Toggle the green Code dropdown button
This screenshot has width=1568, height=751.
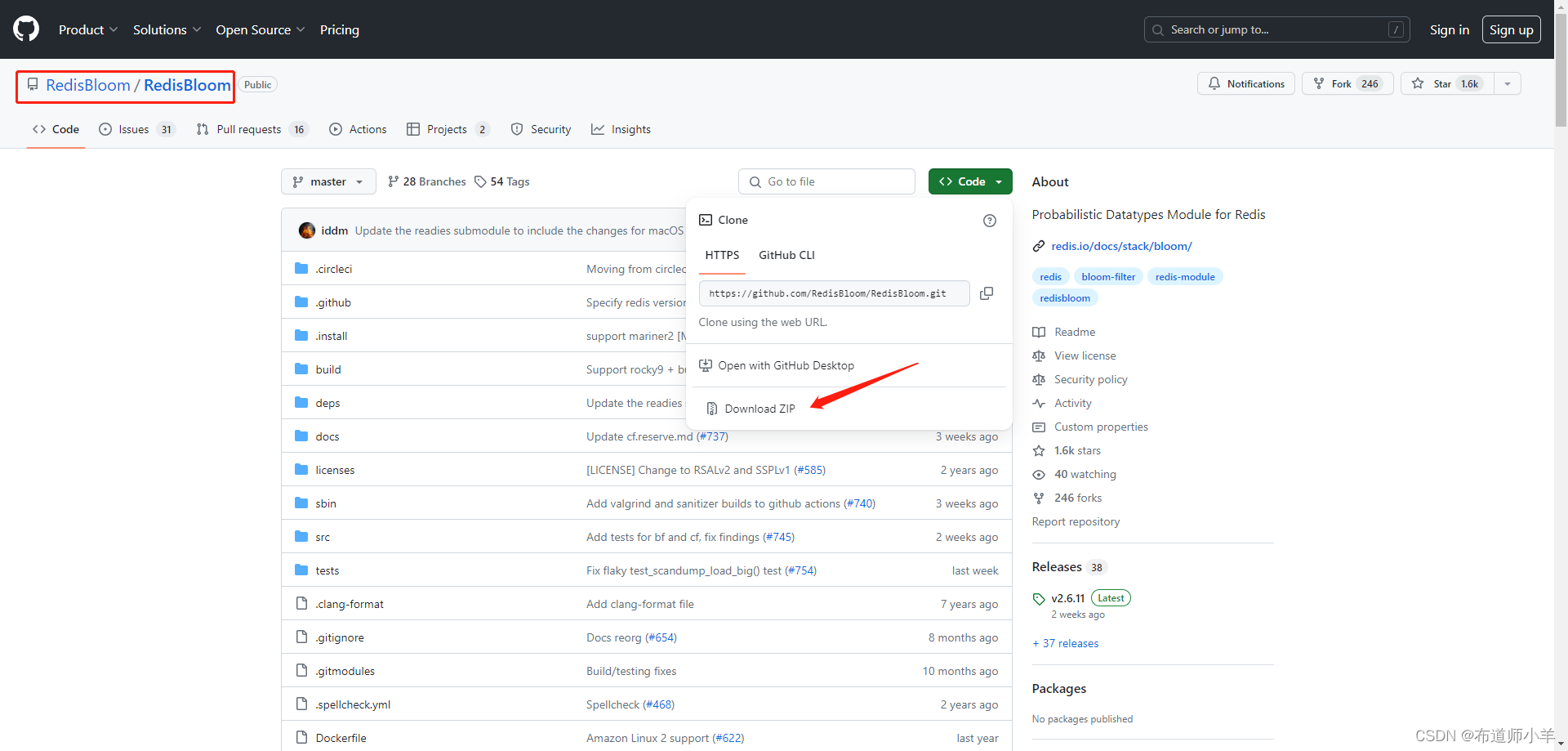(x=970, y=181)
